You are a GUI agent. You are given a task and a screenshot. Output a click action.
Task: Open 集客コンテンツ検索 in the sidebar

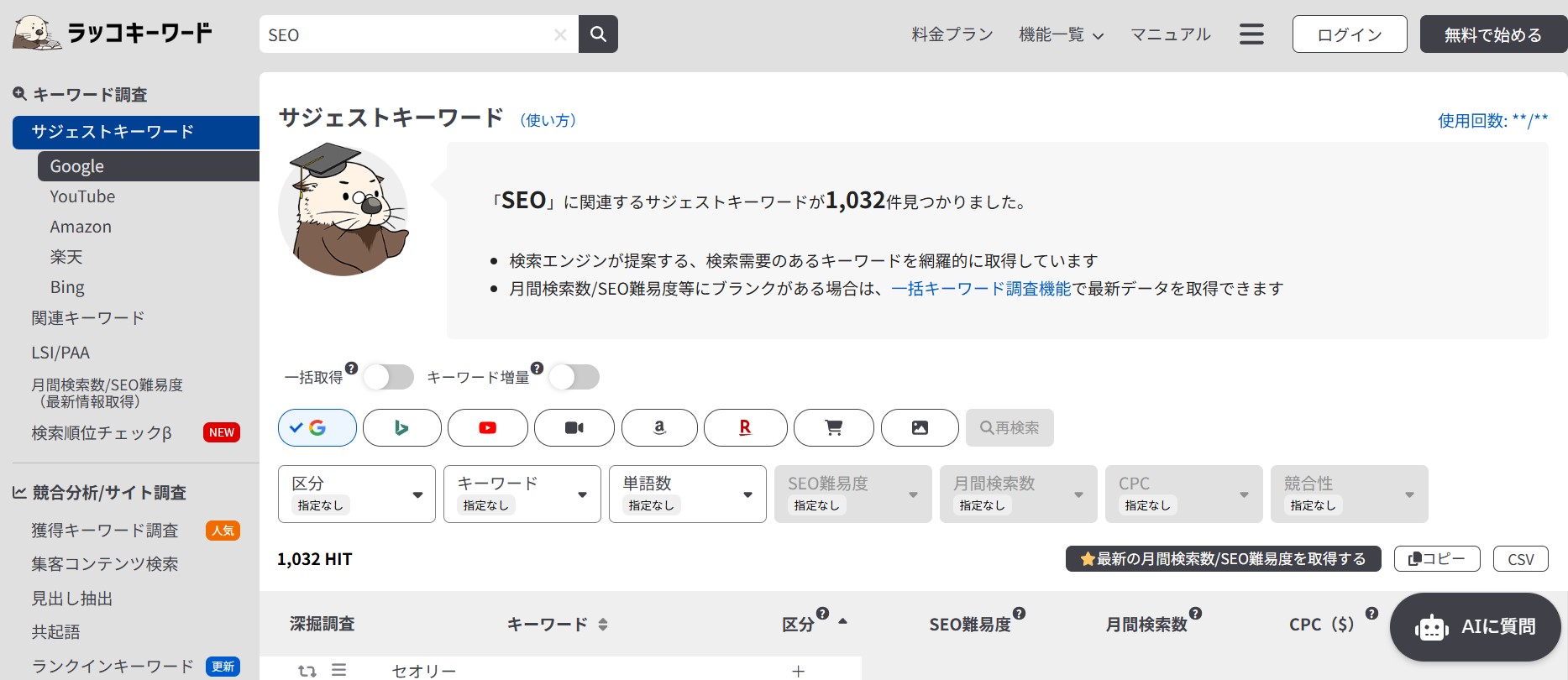[x=105, y=564]
